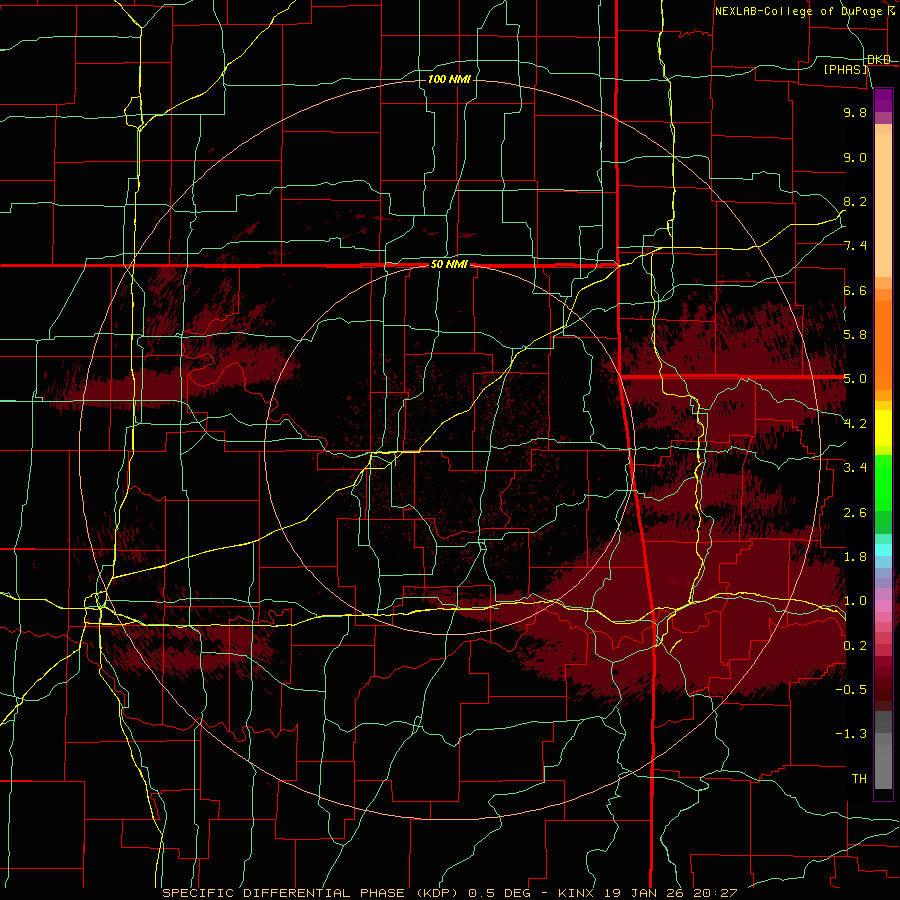
Task: Click the 4.2 scale value
Action: click(855, 424)
